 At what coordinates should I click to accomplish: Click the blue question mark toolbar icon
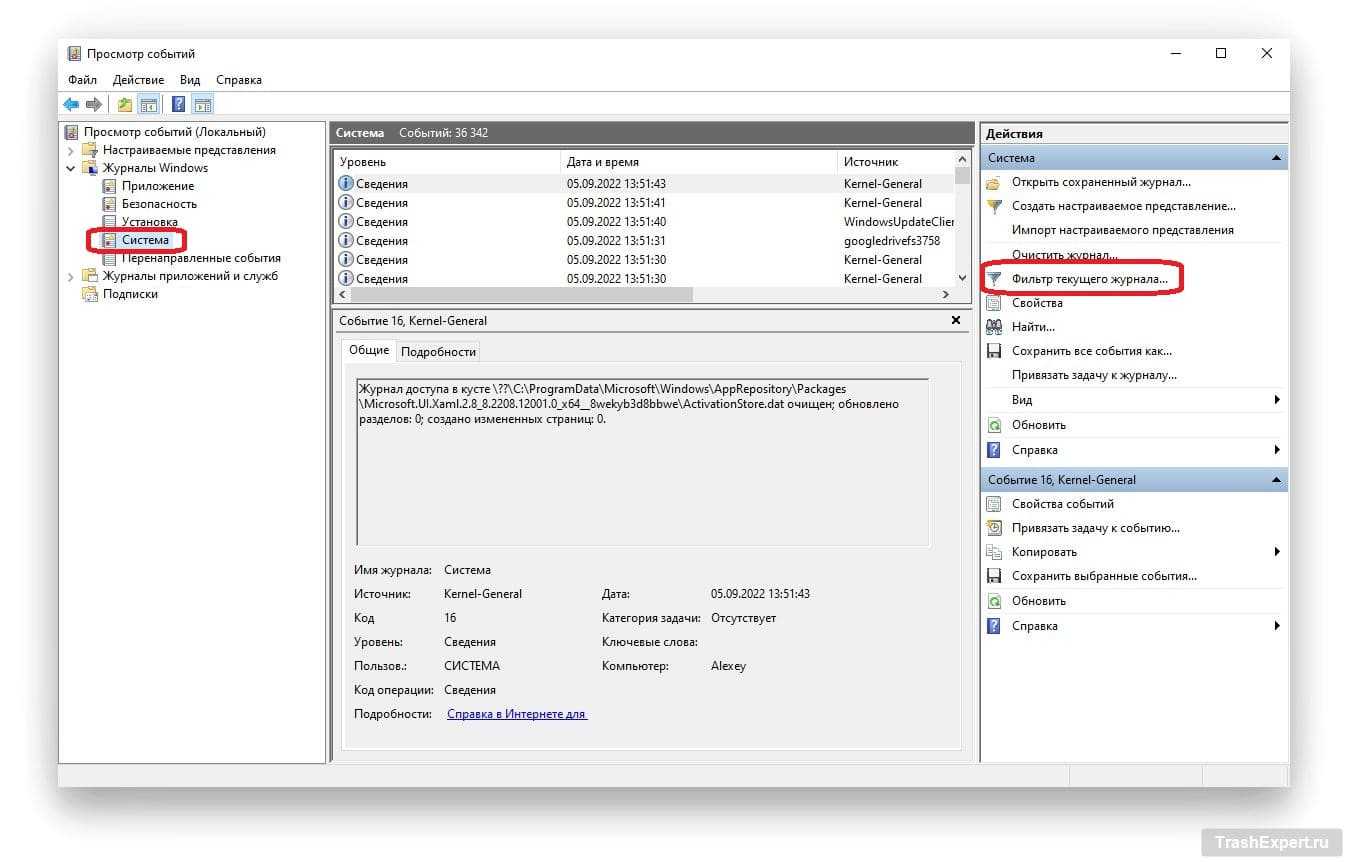coord(178,104)
